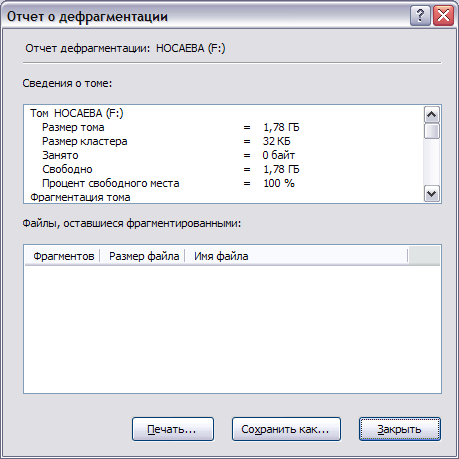Sort by the Размер файла column header
The width and height of the screenshot is (459, 459).
(x=143, y=256)
